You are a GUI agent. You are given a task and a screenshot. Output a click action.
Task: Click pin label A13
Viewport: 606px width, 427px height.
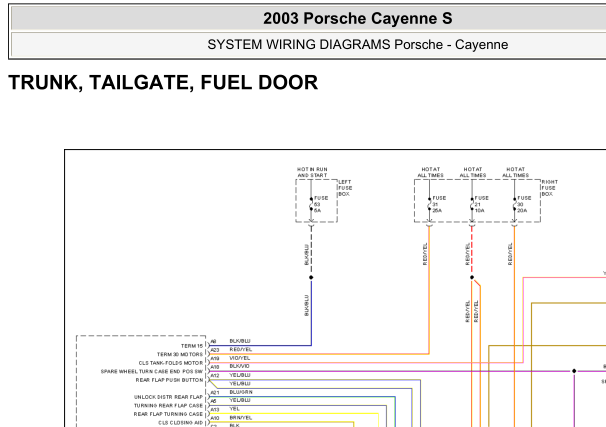point(214,410)
